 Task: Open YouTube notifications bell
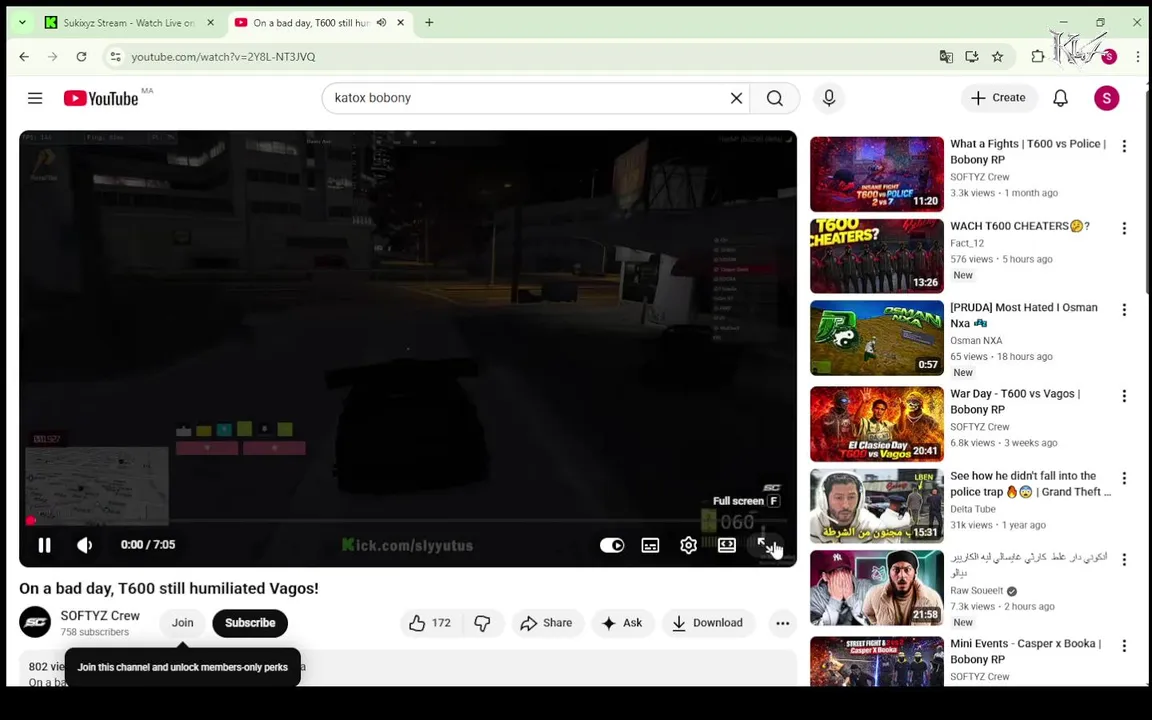coord(1060,98)
